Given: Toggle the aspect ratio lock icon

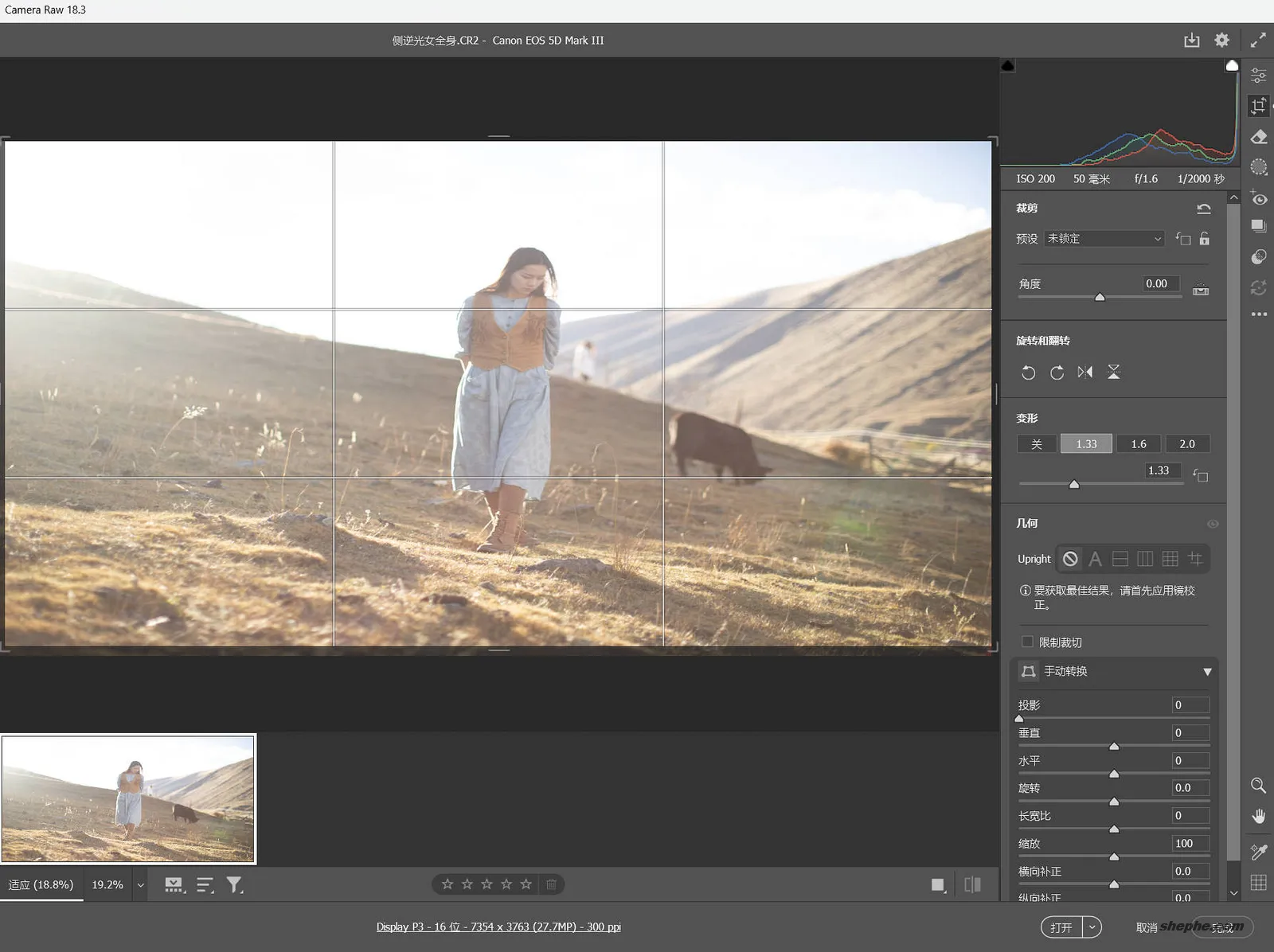Looking at the screenshot, I should click(x=1205, y=238).
